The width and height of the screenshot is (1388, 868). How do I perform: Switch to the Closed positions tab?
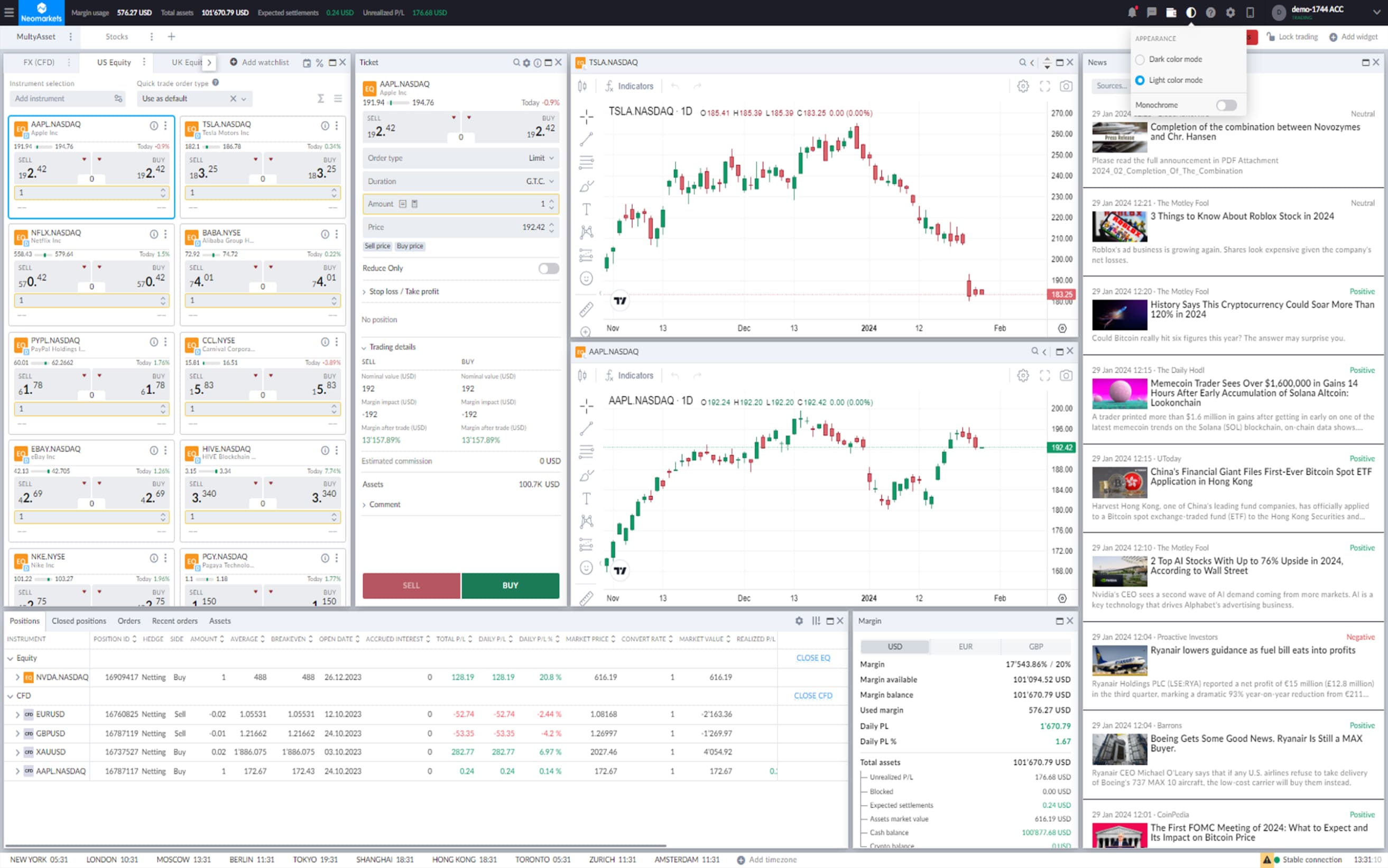79,621
